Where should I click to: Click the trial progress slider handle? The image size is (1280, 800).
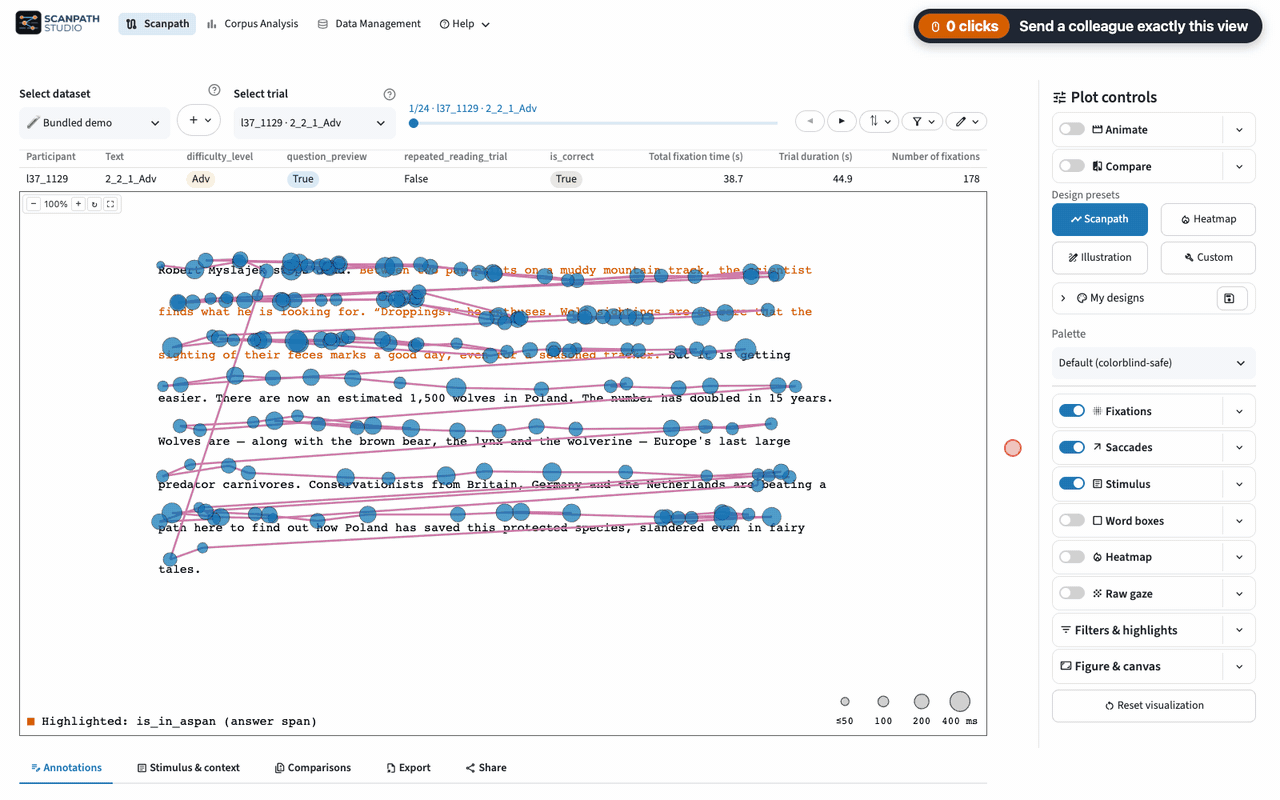point(414,123)
